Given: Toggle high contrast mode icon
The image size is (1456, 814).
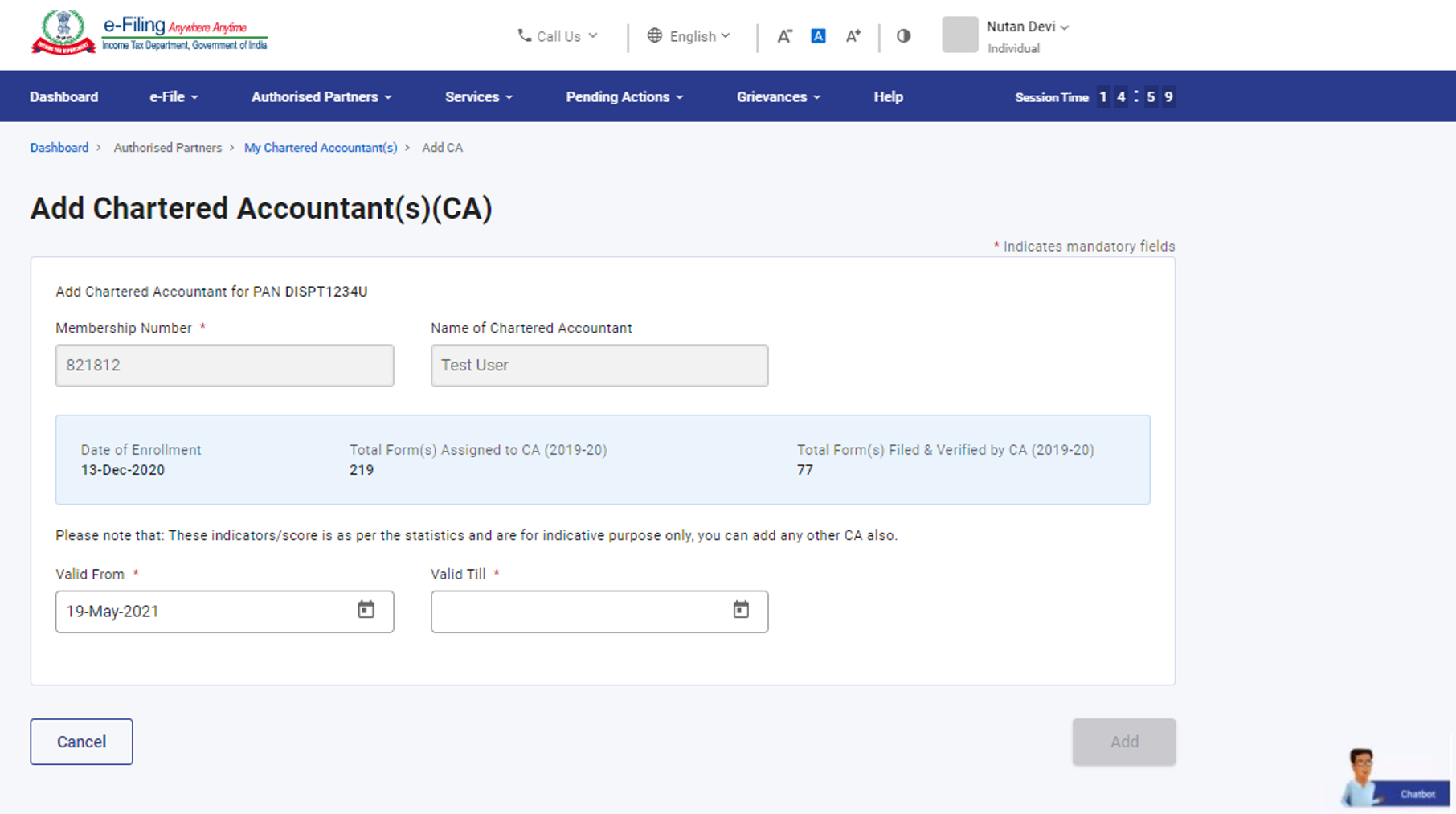Looking at the screenshot, I should pos(903,36).
